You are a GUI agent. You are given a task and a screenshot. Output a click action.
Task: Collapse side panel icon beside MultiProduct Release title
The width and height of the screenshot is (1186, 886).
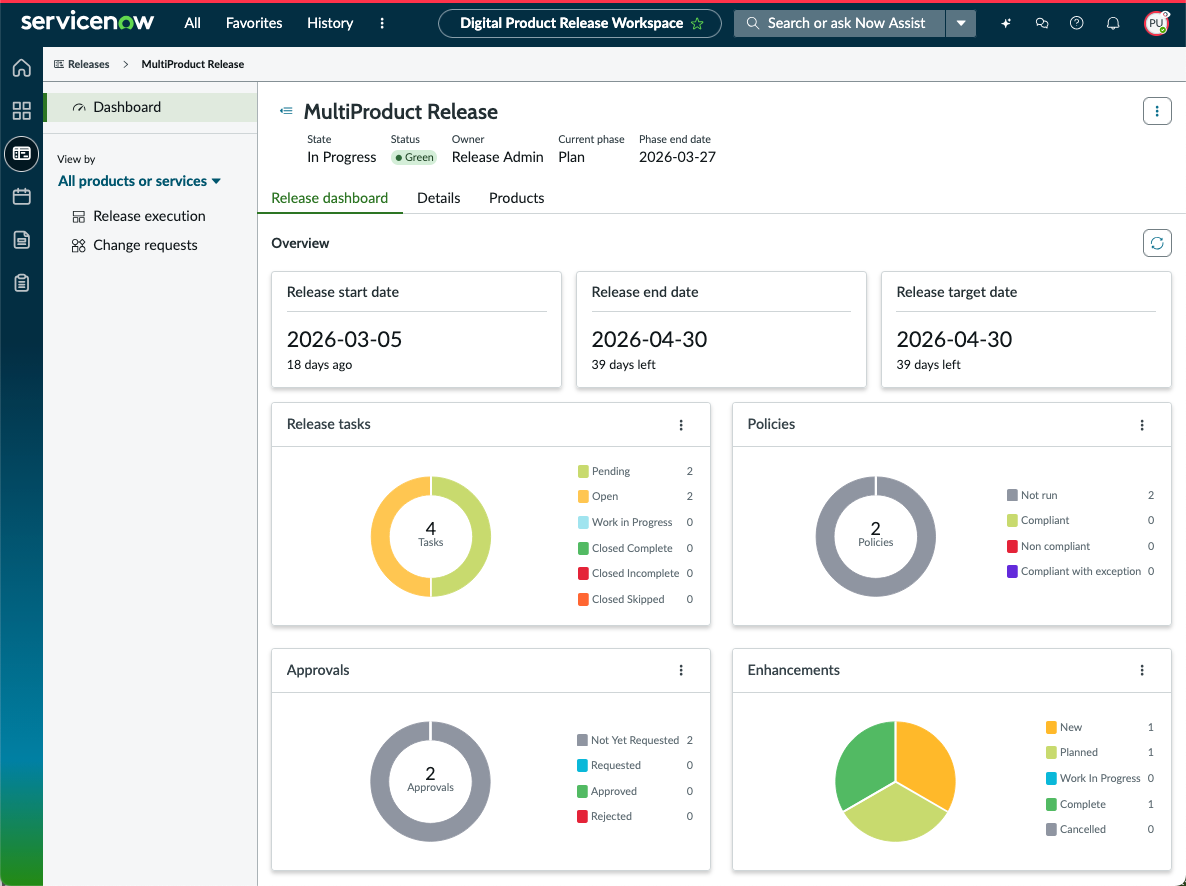[286, 111]
